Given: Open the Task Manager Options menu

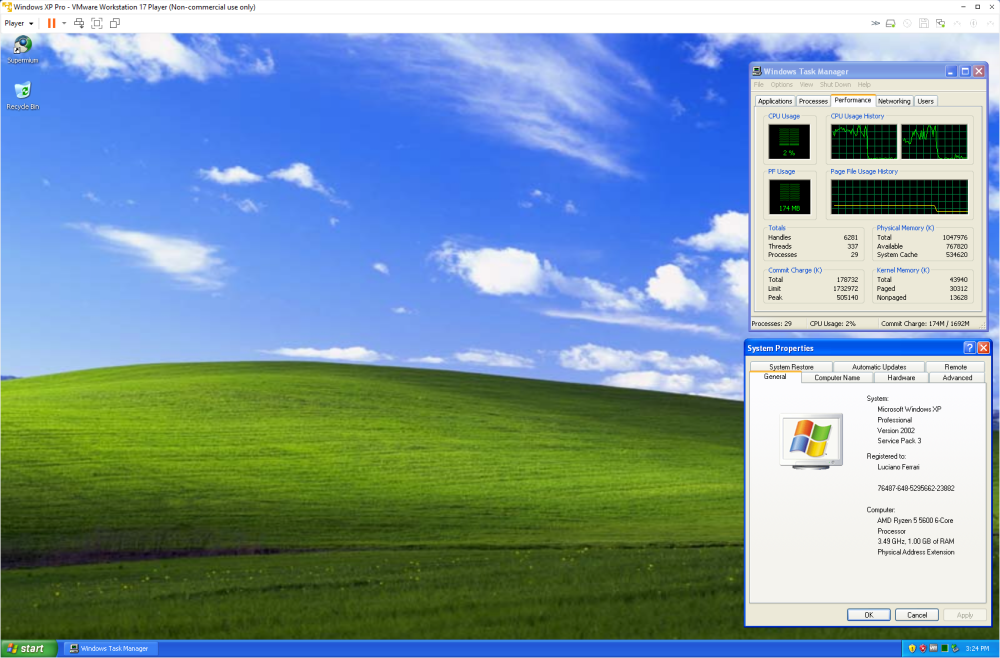Looking at the screenshot, I should point(781,85).
